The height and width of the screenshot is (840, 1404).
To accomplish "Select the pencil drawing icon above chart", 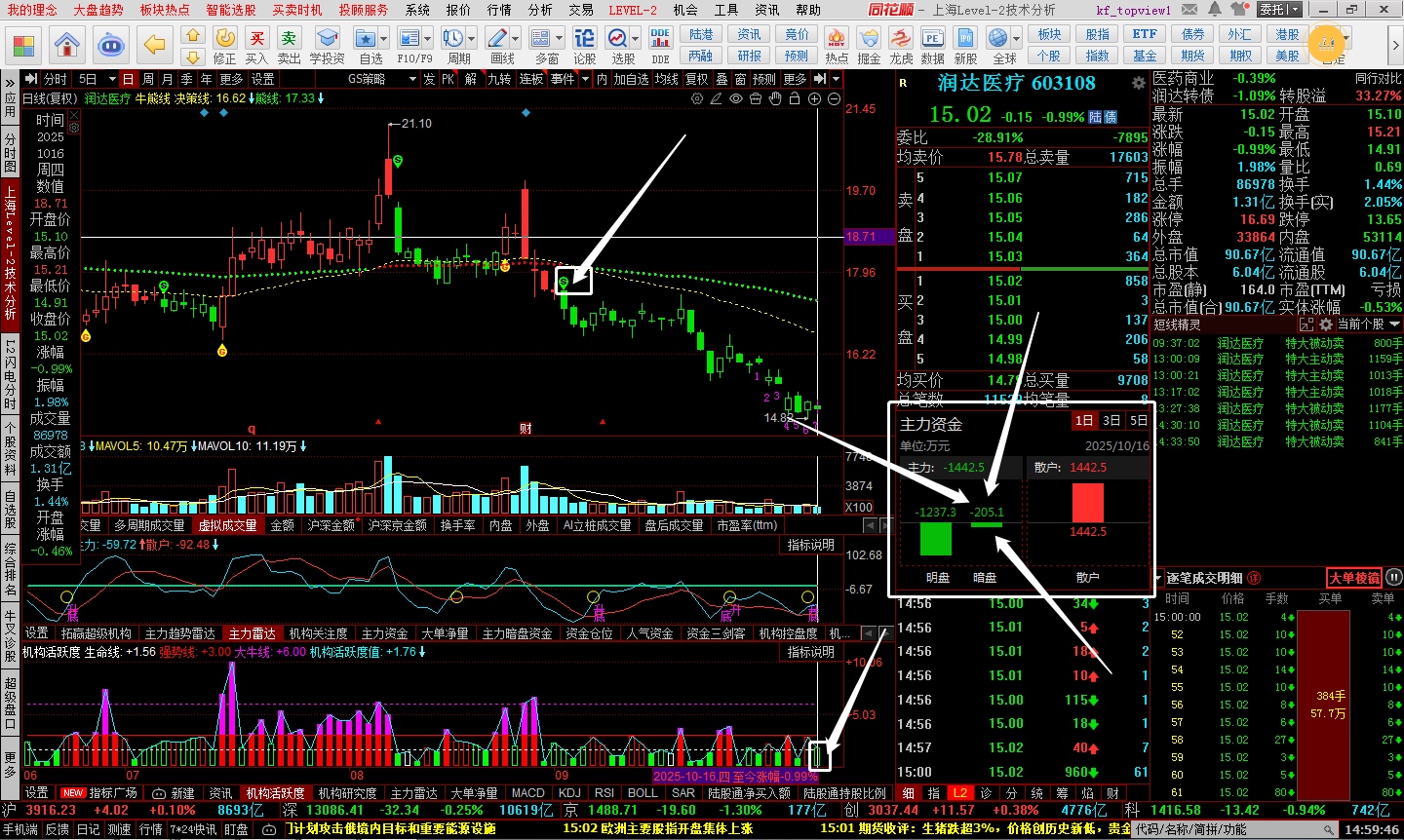I will tap(717, 98).
